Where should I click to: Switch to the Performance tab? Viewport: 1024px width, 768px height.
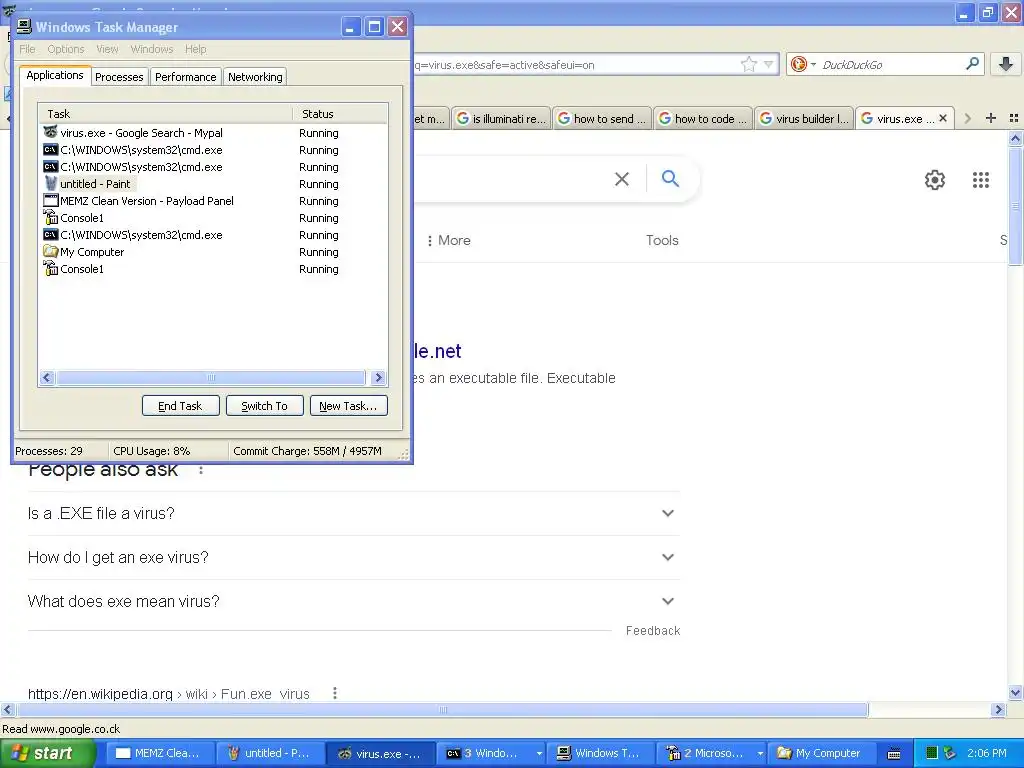[185, 77]
